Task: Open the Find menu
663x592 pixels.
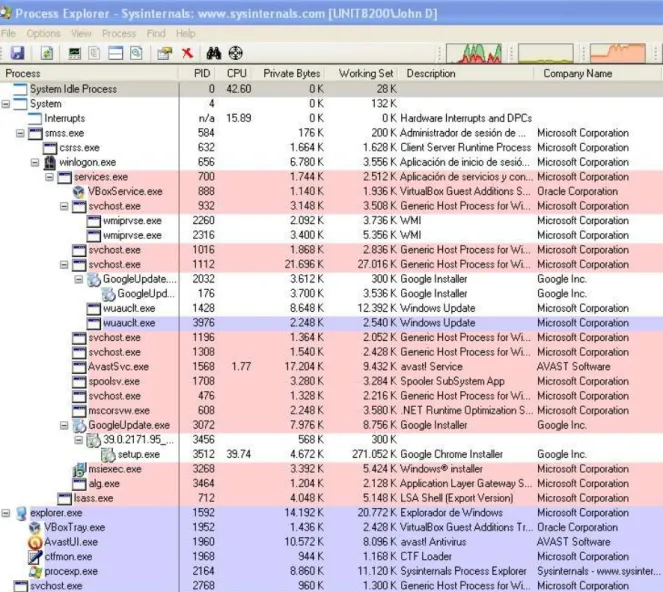Action: click(x=156, y=33)
